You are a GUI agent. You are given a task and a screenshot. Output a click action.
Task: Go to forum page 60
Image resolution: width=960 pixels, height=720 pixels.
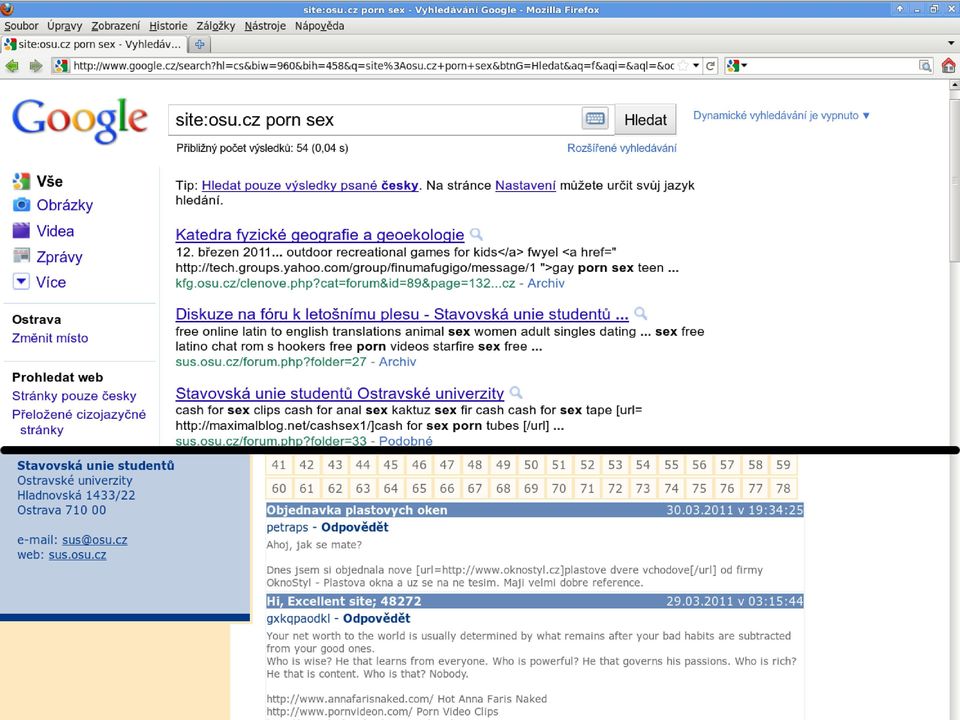coord(279,489)
